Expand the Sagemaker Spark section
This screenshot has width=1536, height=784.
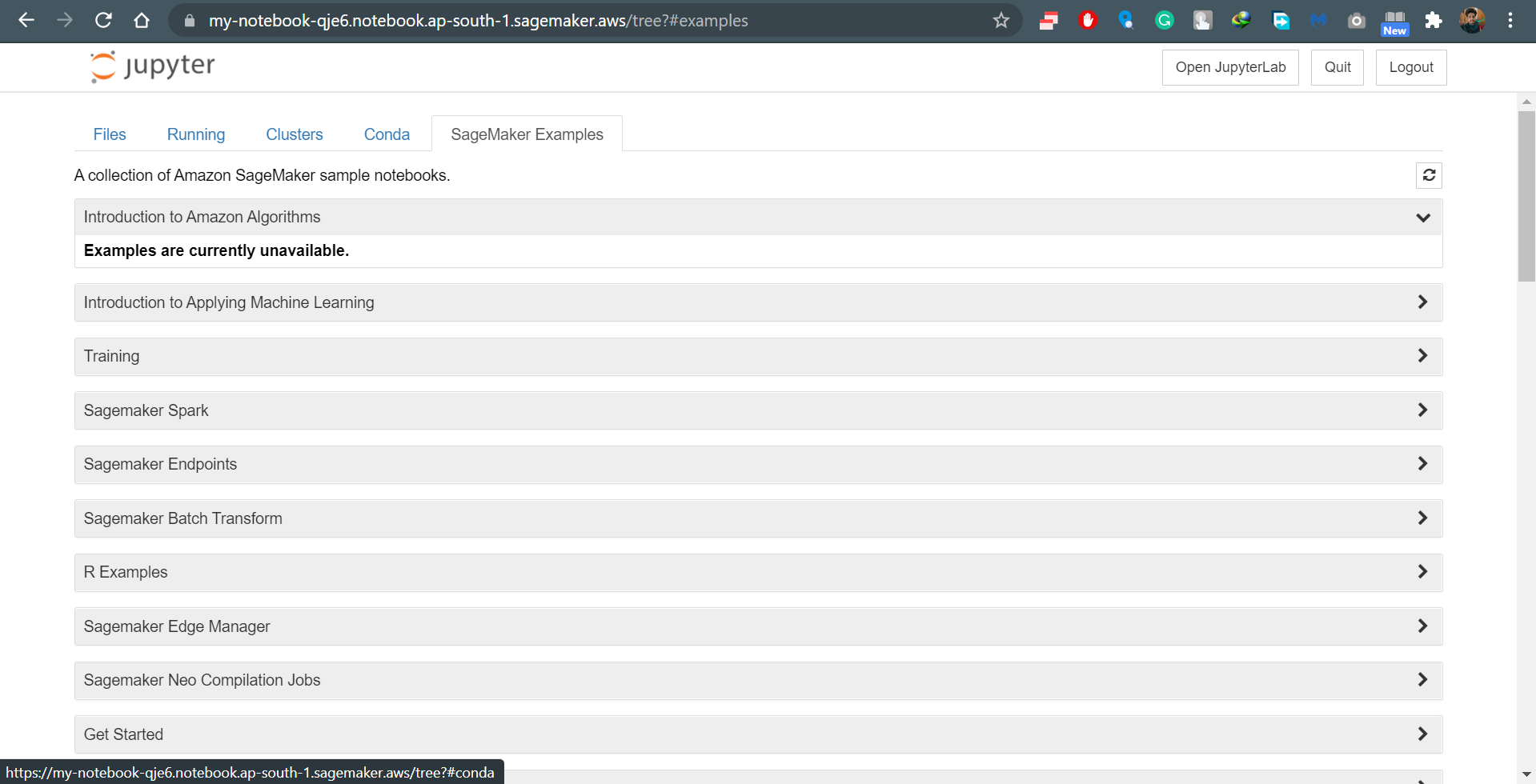[758, 410]
